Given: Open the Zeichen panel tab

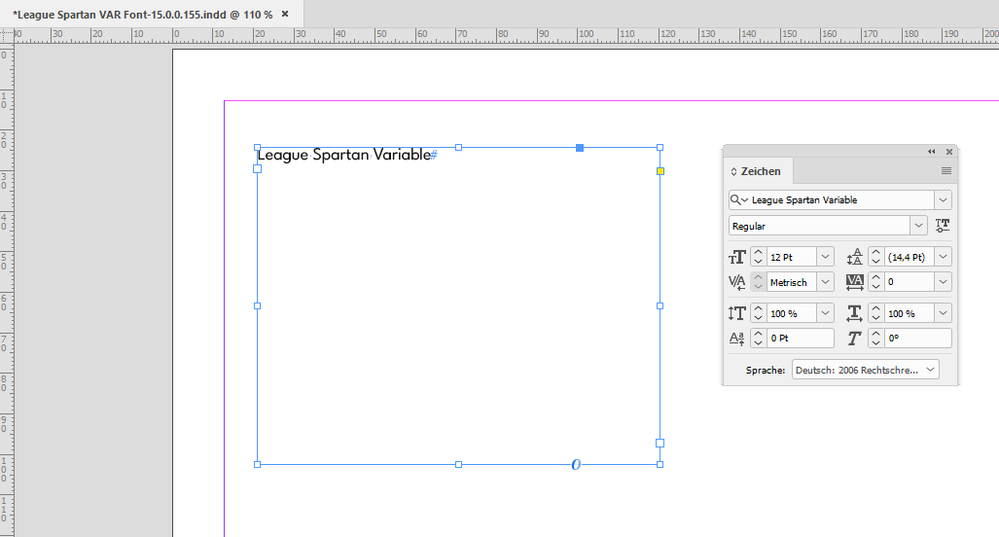Looking at the screenshot, I should pyautogui.click(x=760, y=171).
